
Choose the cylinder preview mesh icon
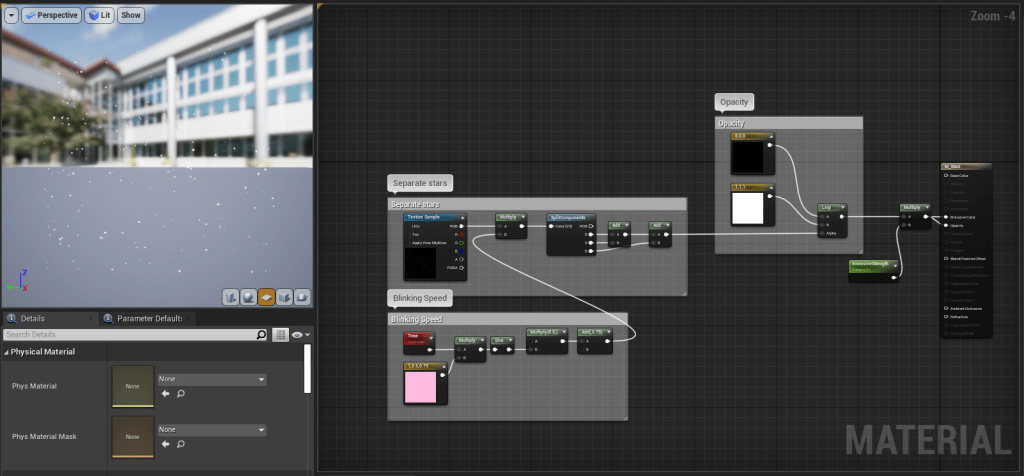(x=230, y=297)
